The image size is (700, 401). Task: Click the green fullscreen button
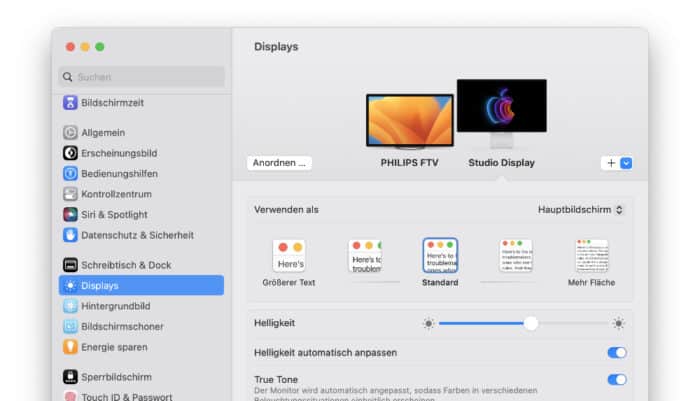point(100,47)
